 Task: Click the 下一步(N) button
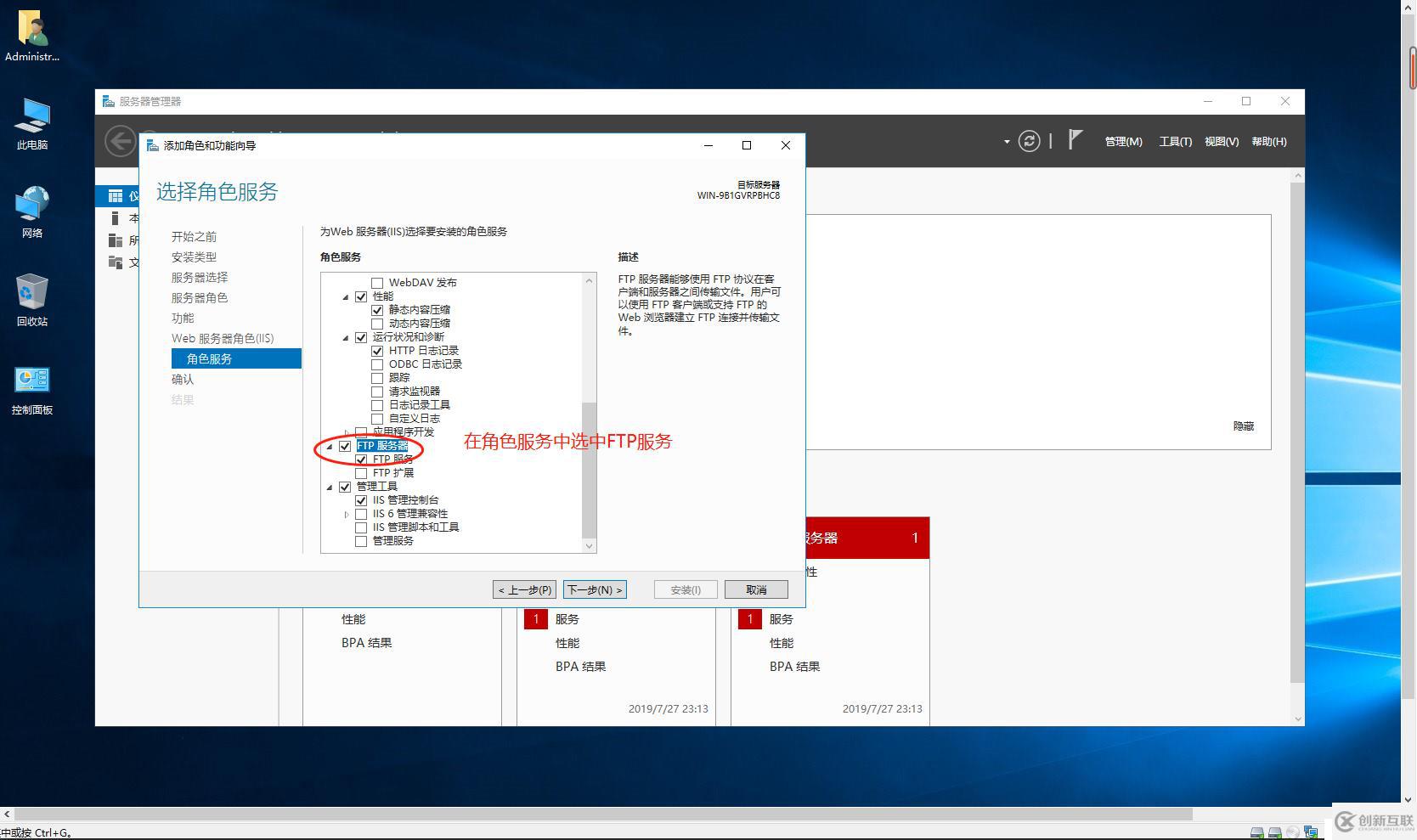point(595,589)
